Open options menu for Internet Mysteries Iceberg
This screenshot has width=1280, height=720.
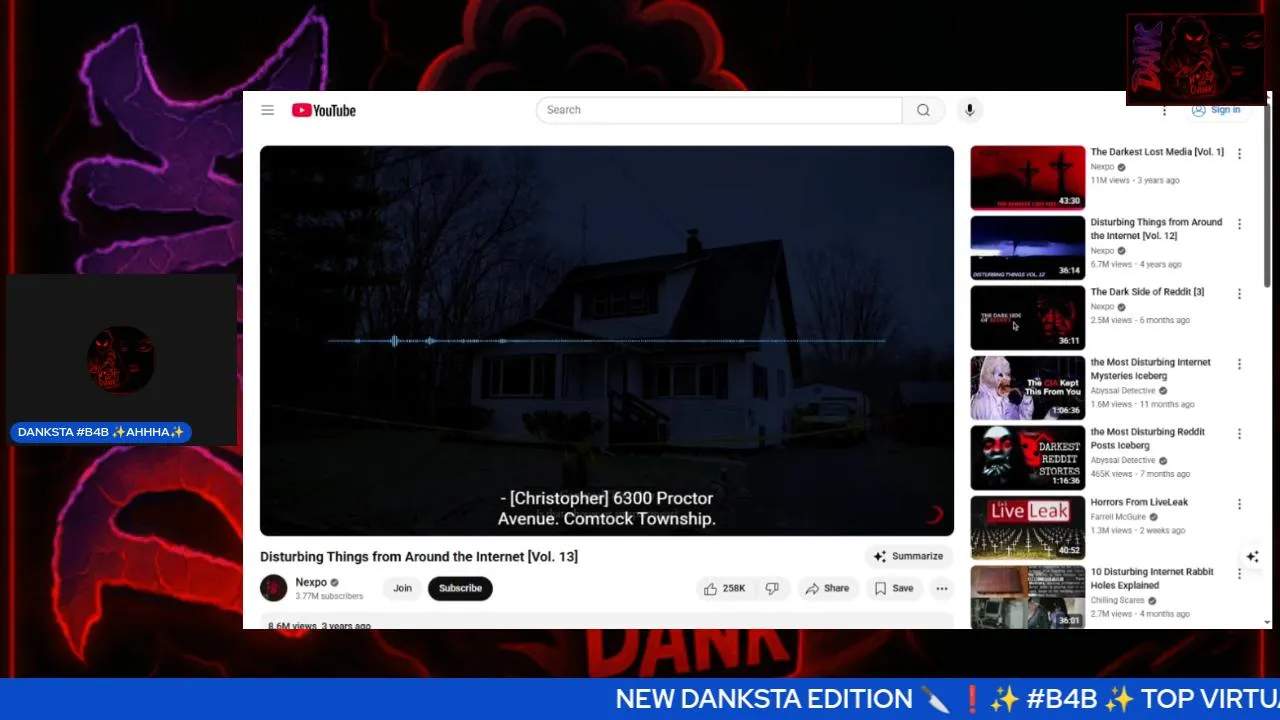tap(1239, 364)
